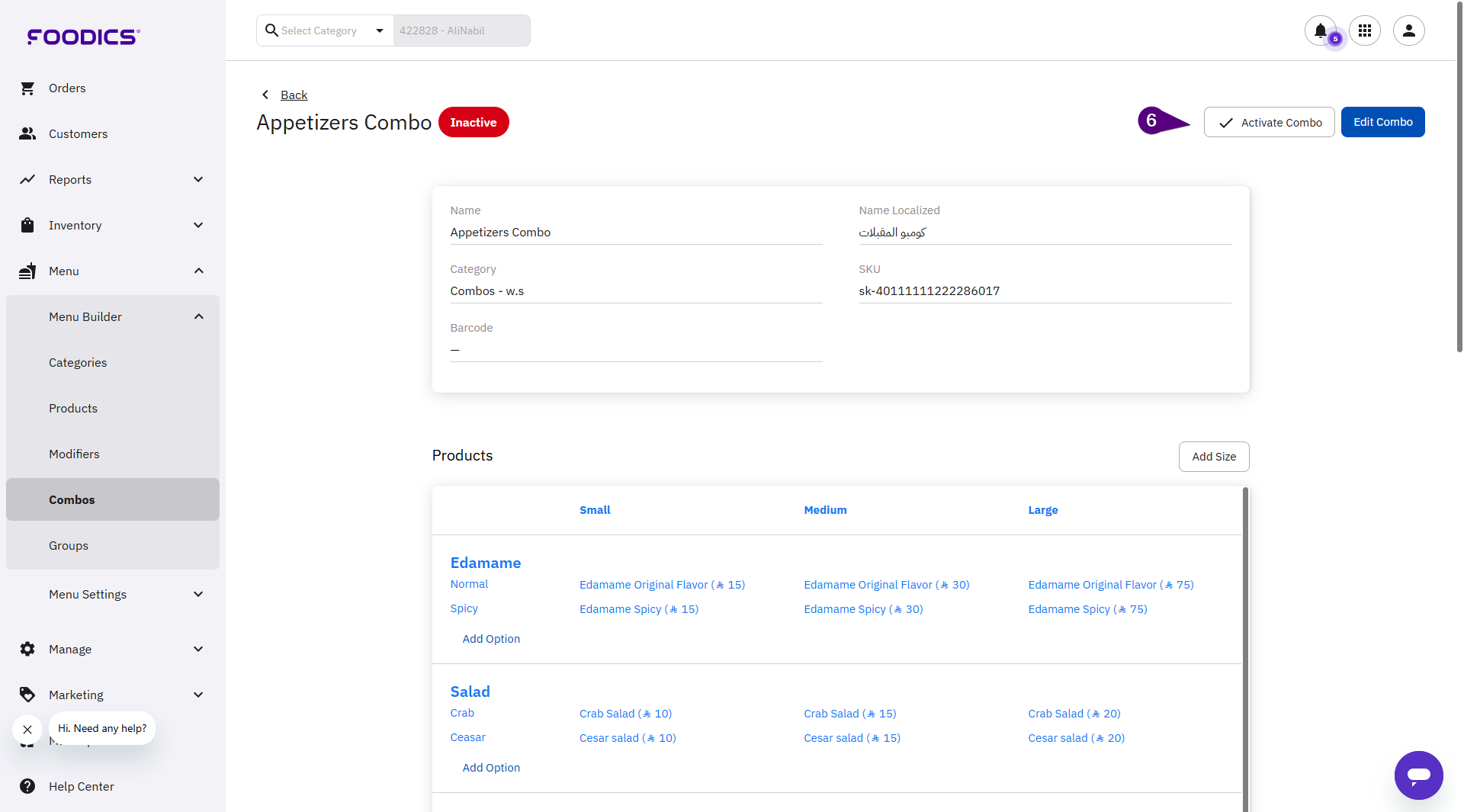Click the Activate Combo button
Viewport: 1464px width, 812px height.
pos(1269,122)
